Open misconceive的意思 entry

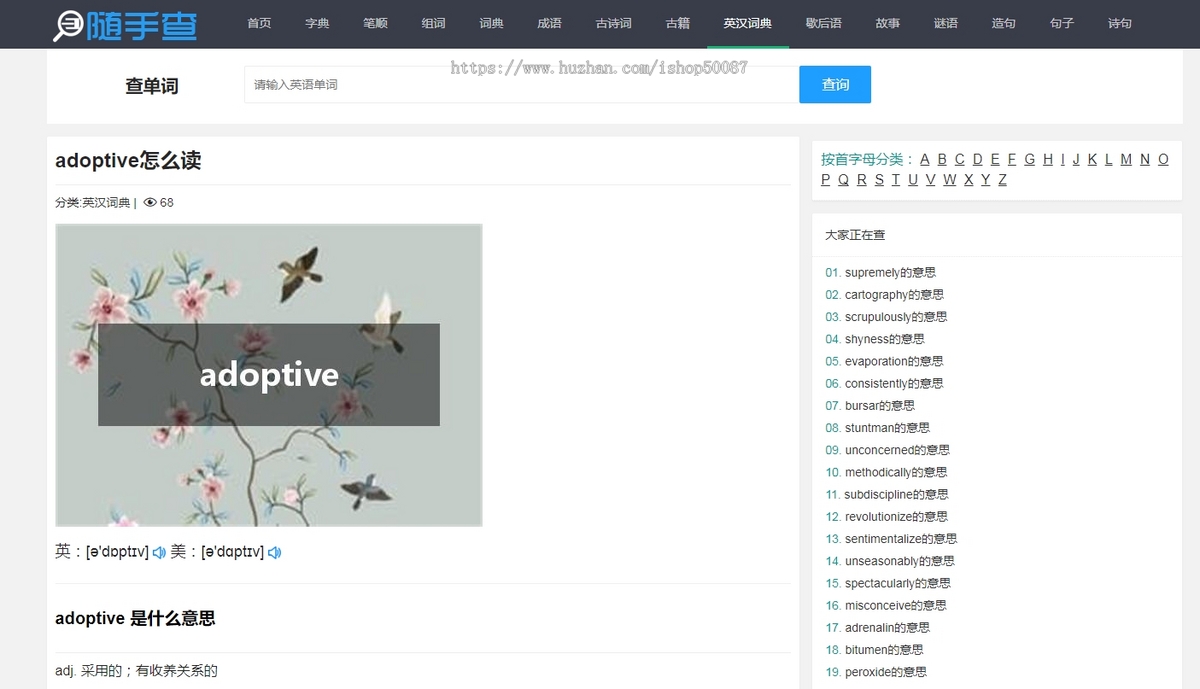click(895, 605)
